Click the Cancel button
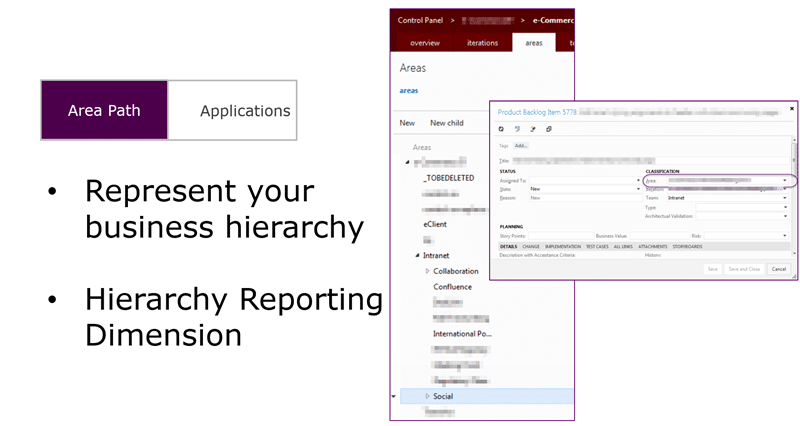 779,269
